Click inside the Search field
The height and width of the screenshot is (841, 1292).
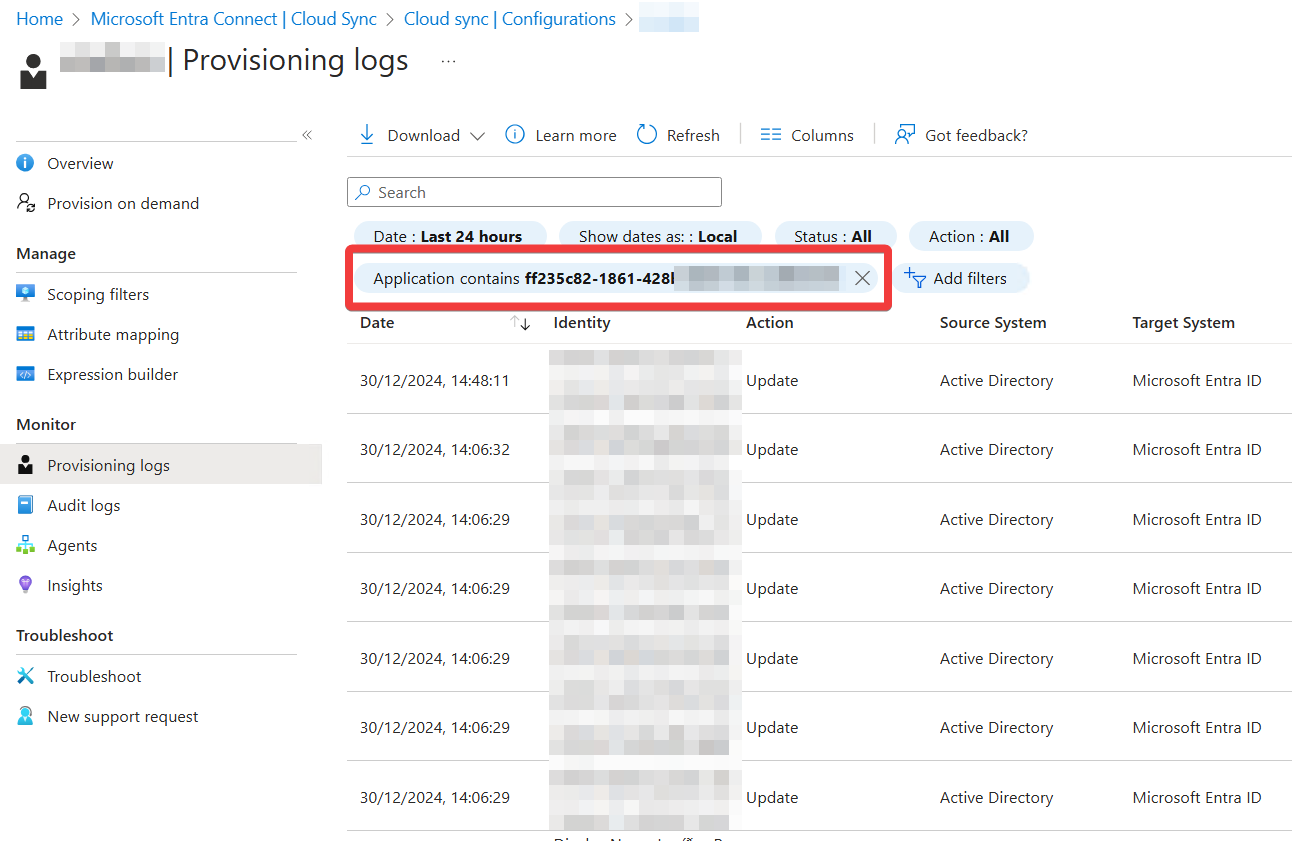click(534, 192)
